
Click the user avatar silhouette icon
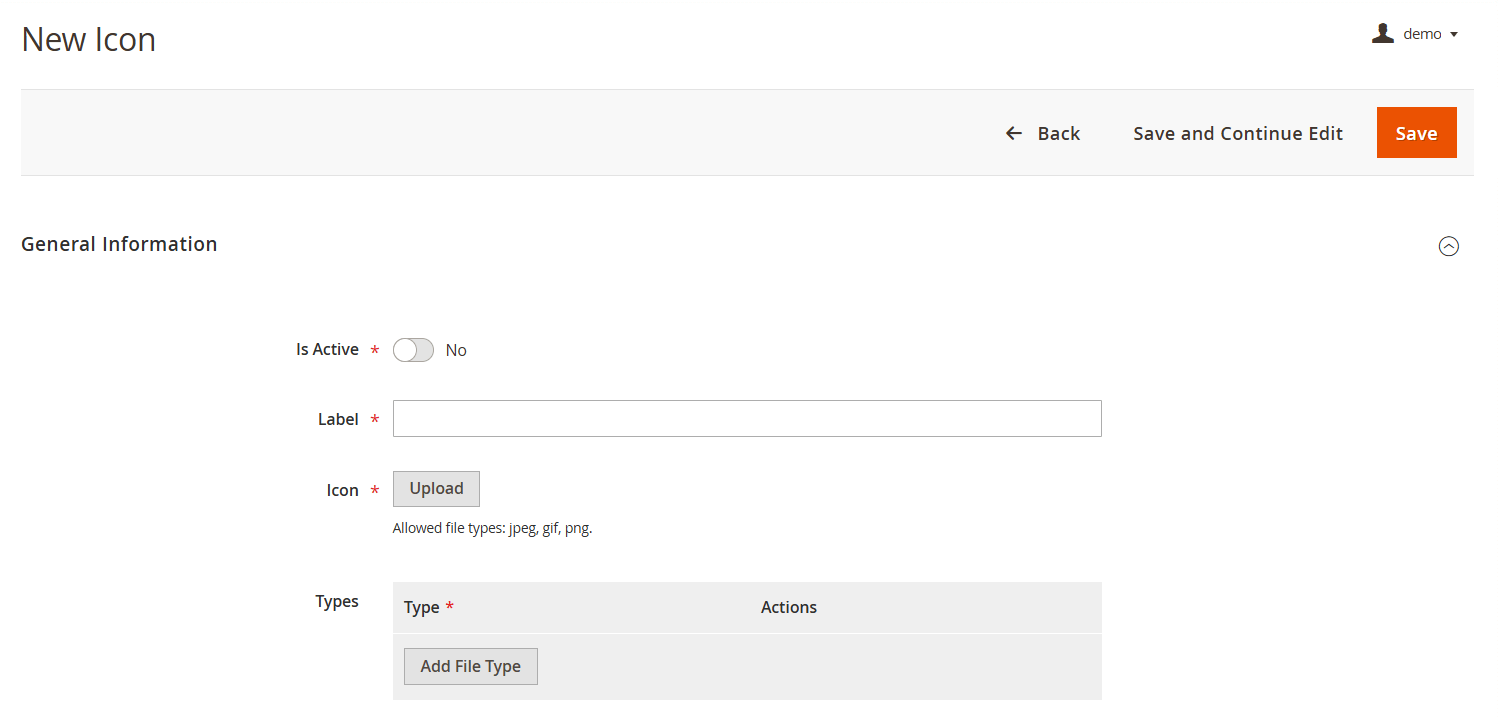point(1382,34)
